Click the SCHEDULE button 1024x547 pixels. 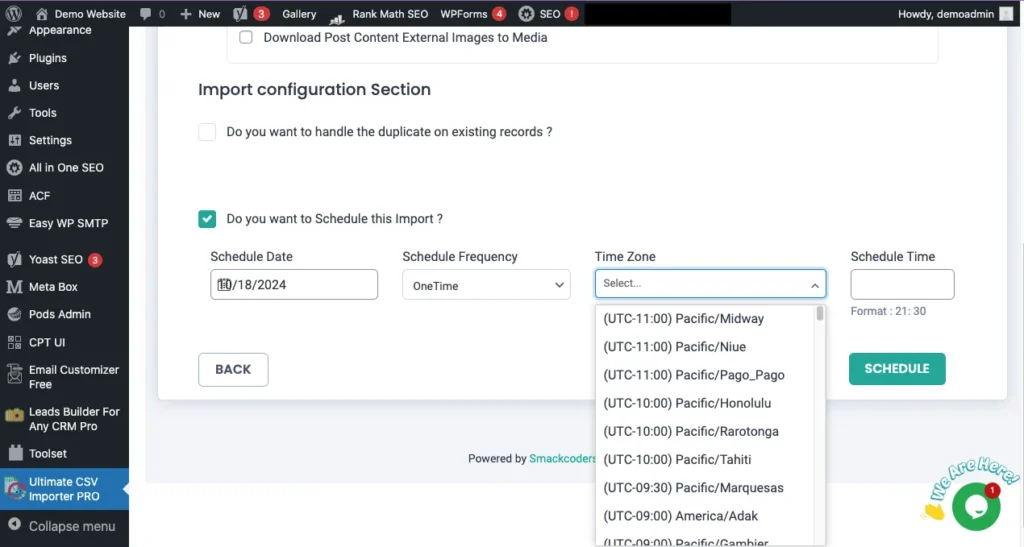[x=896, y=368]
